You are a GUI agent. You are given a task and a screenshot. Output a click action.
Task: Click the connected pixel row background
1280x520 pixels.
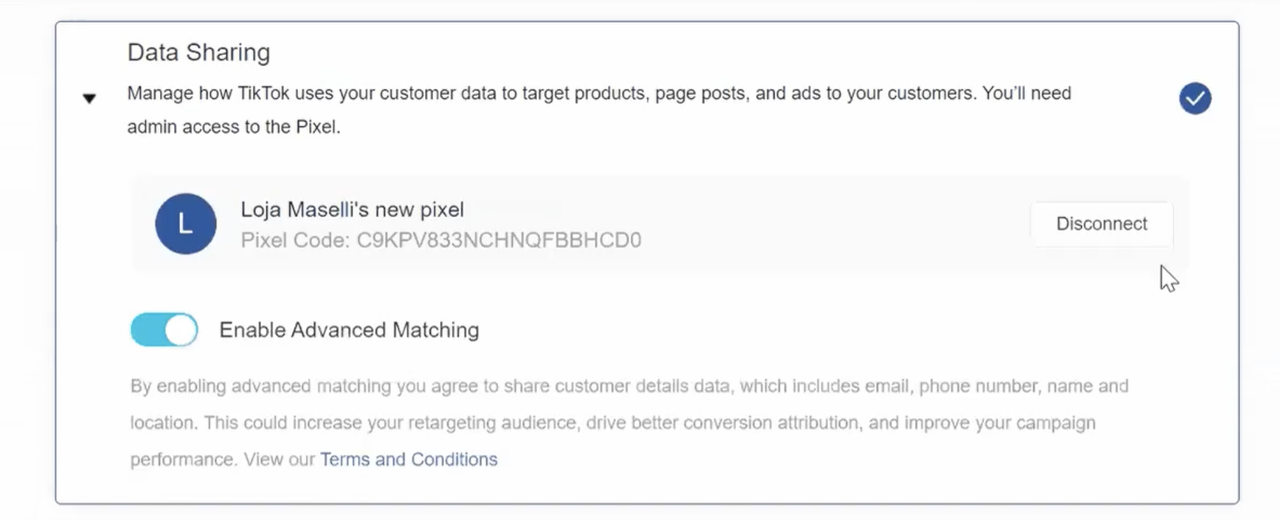tap(660, 224)
